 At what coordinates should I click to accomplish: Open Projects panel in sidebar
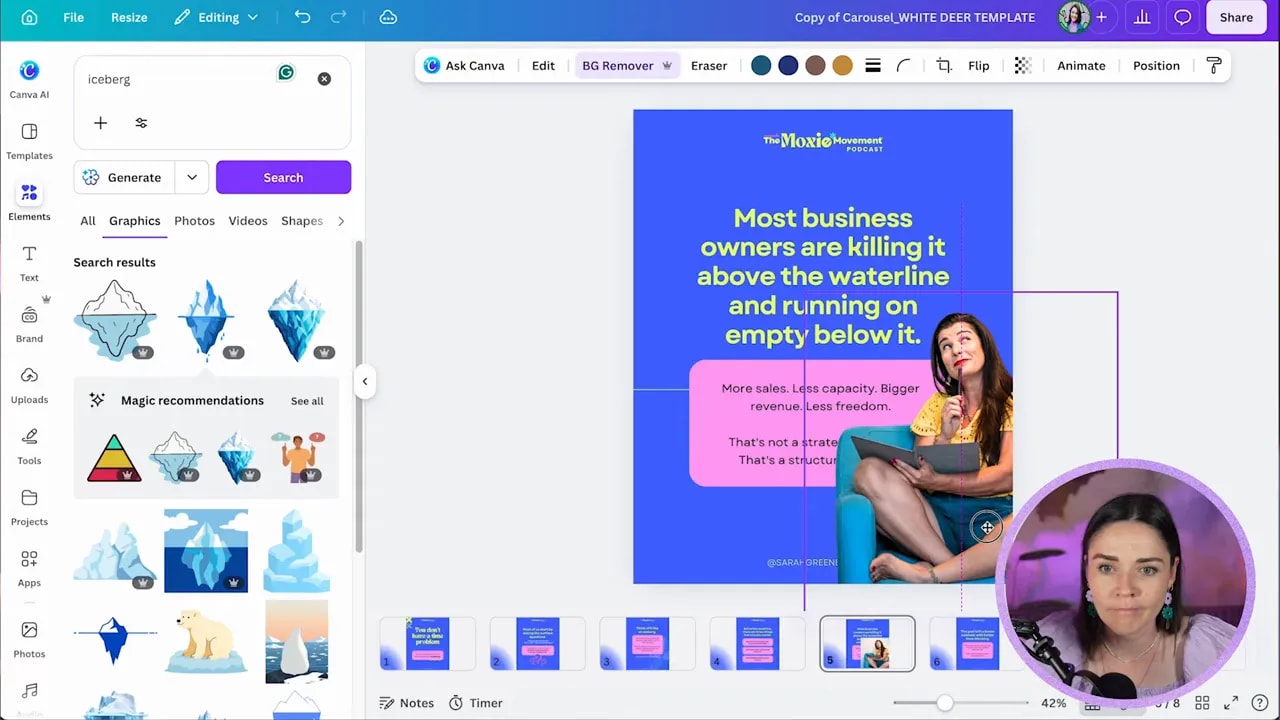(x=29, y=507)
